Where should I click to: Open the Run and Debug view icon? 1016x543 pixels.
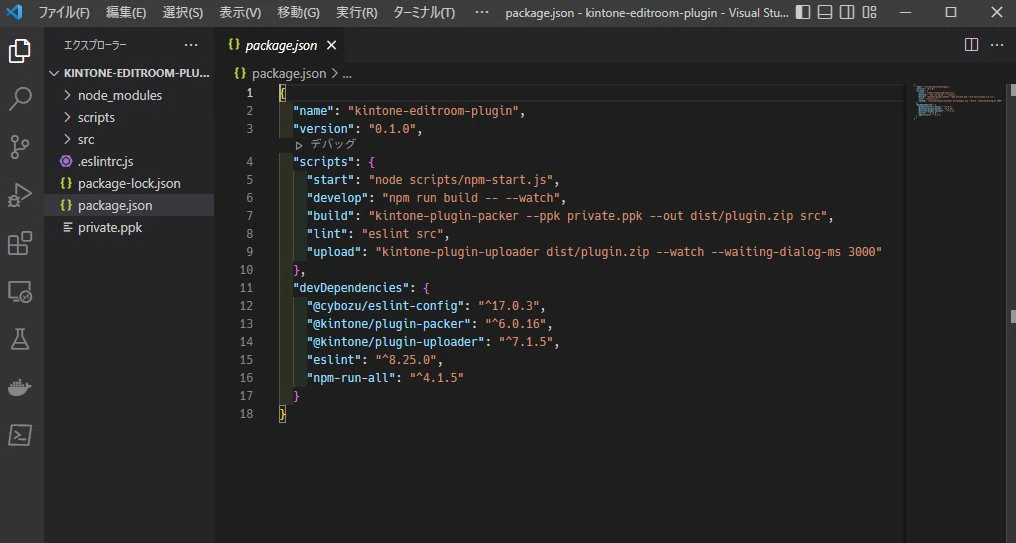pos(19,195)
